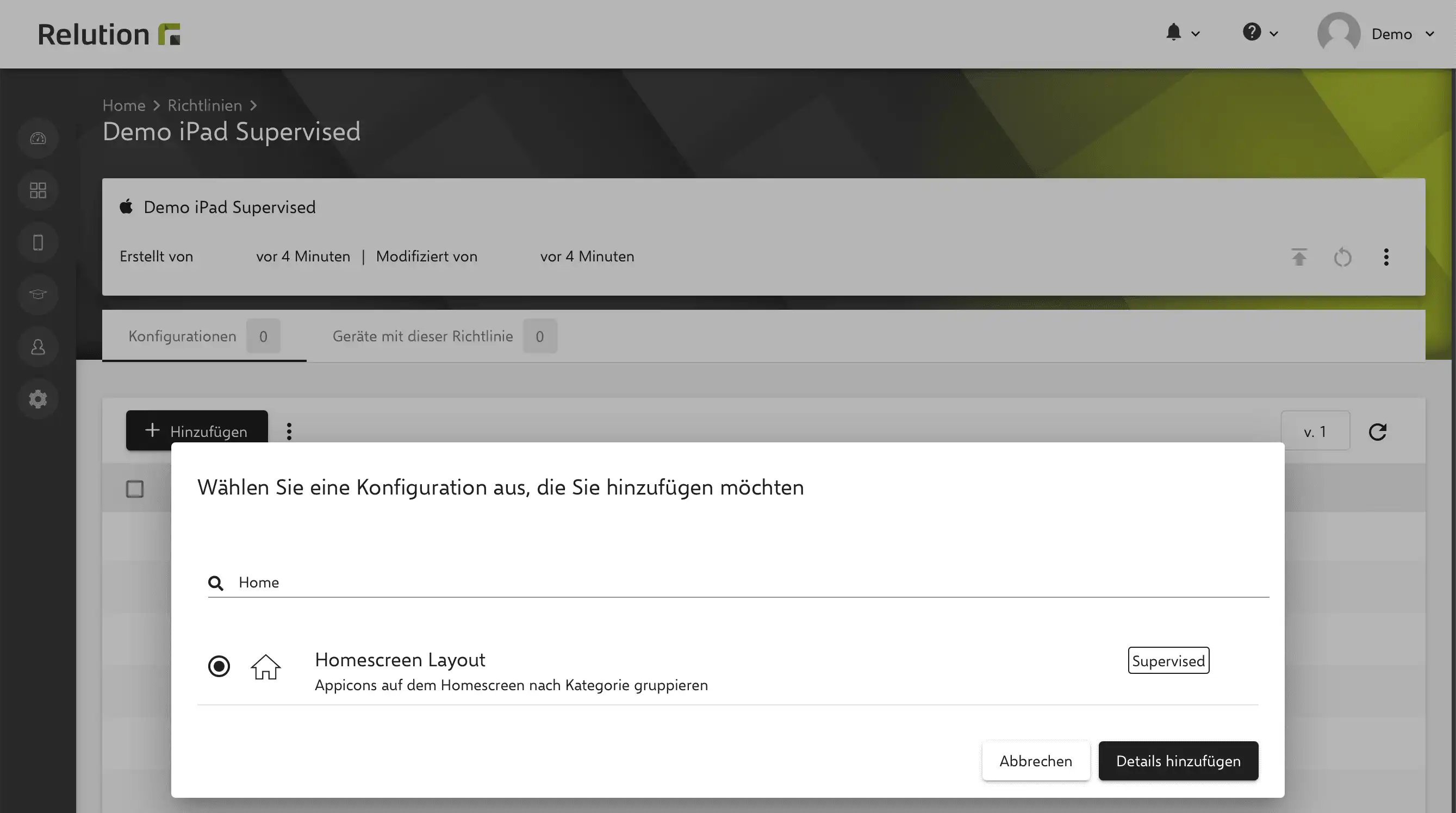Click the Modifiziert von label

click(426, 257)
